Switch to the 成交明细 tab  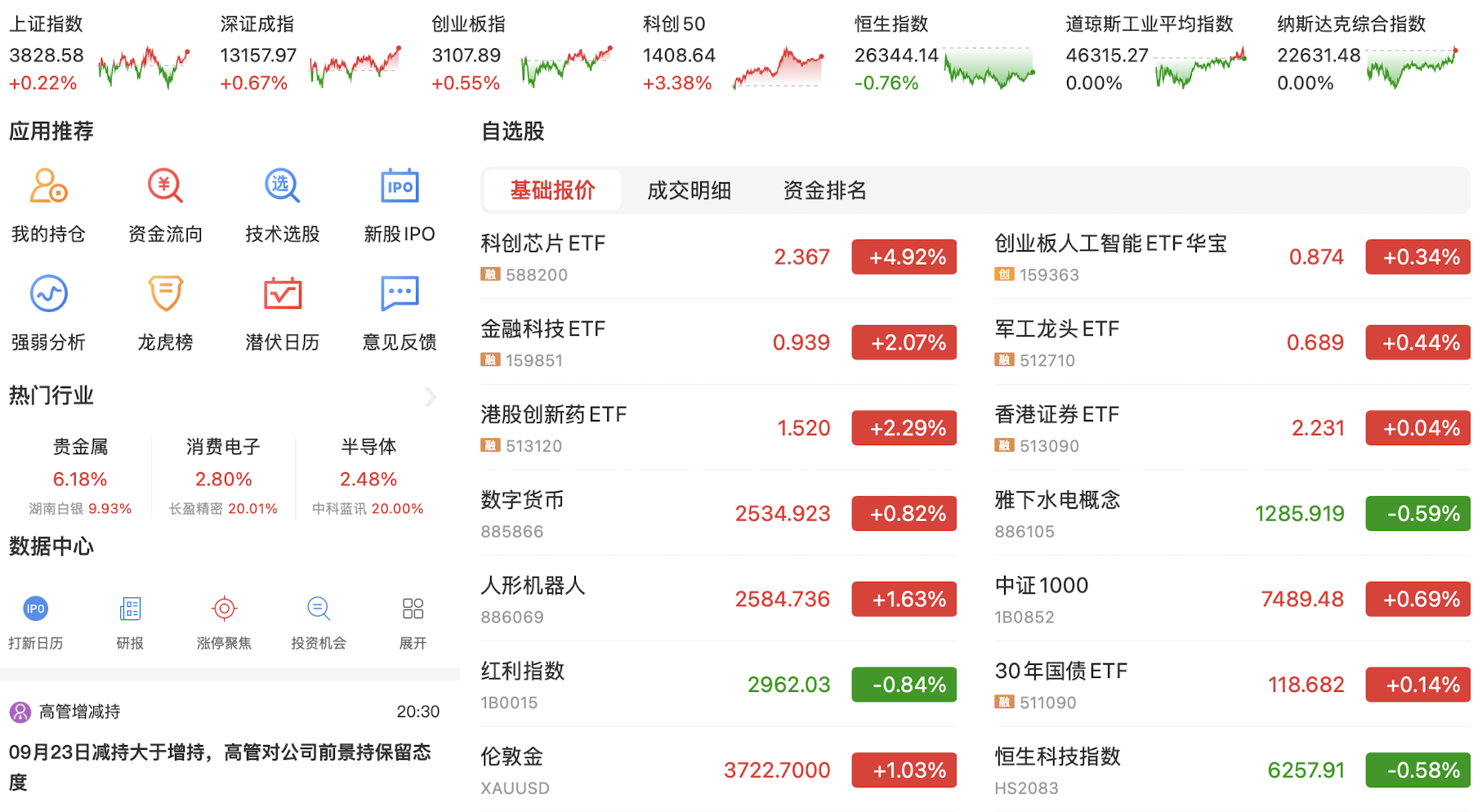[689, 190]
